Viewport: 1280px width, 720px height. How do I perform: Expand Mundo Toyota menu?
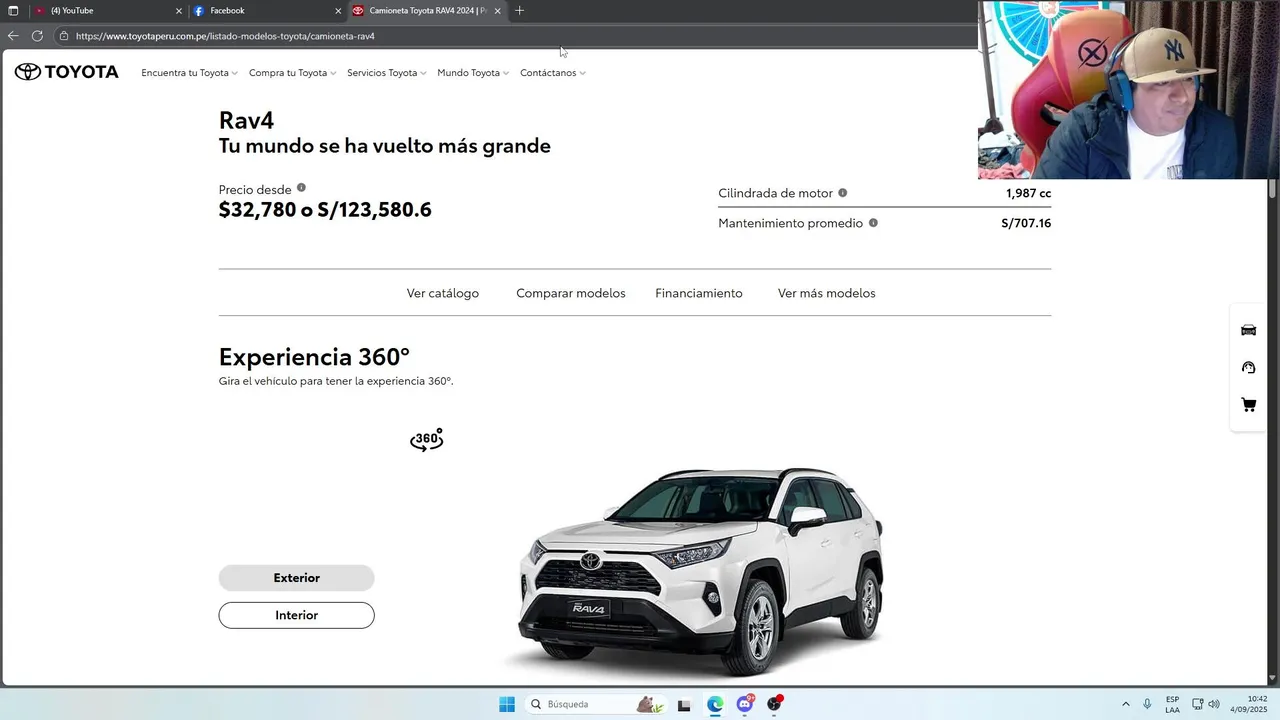point(473,73)
